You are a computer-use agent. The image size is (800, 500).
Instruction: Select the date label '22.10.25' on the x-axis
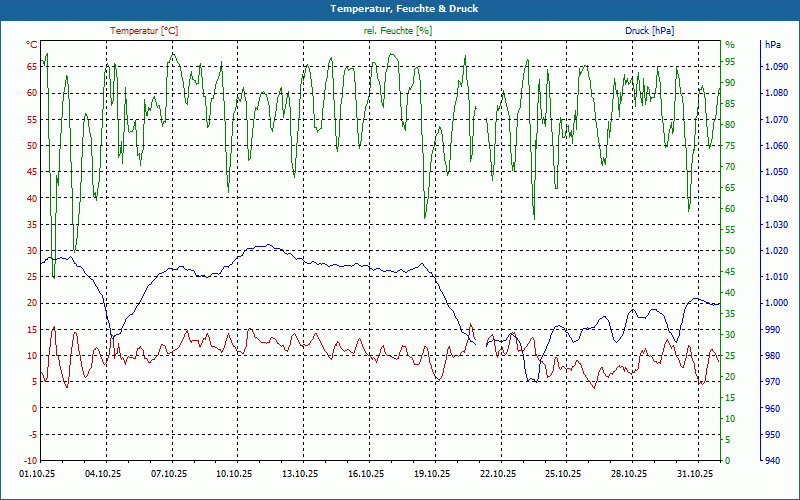pyautogui.click(x=499, y=473)
